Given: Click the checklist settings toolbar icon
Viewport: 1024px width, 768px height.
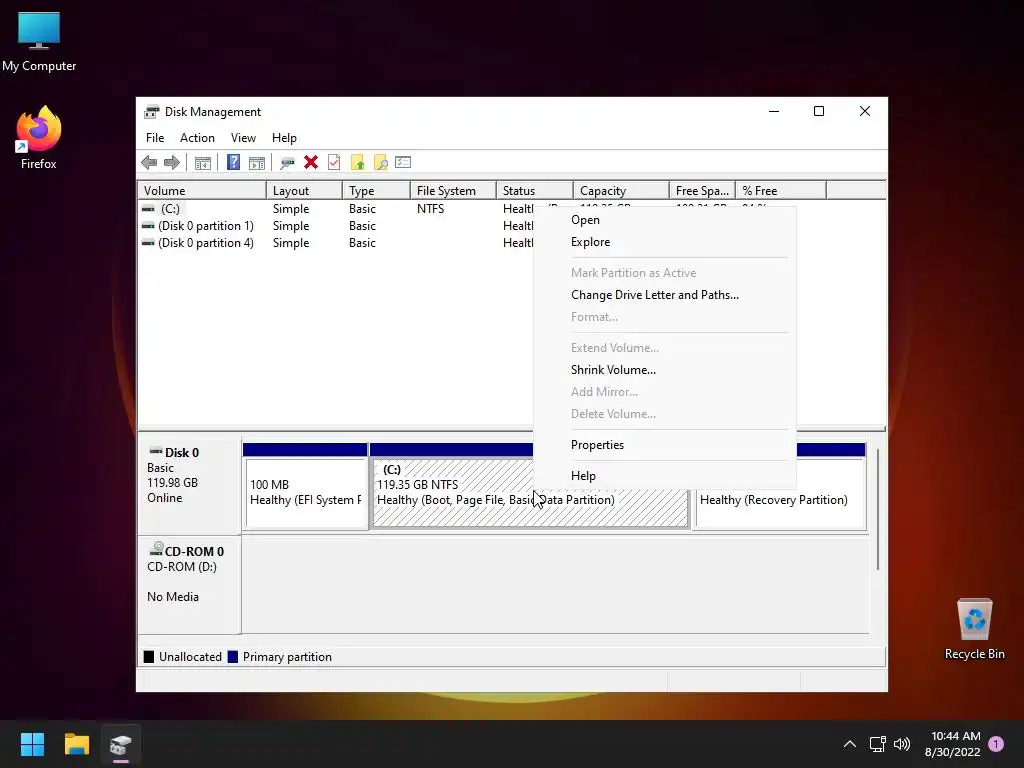Looking at the screenshot, I should point(403,162).
